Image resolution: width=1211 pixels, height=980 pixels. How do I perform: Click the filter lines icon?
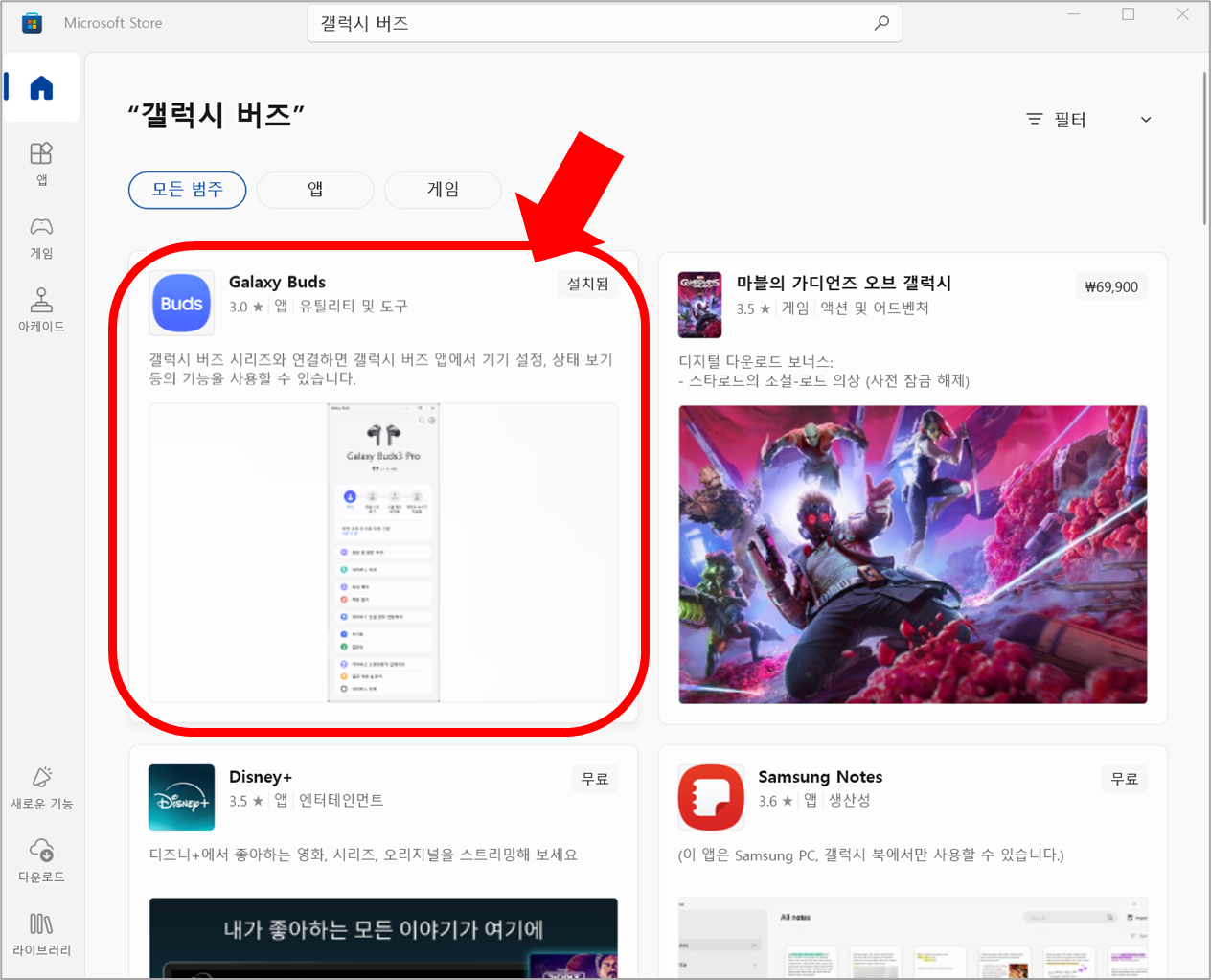click(x=1035, y=120)
